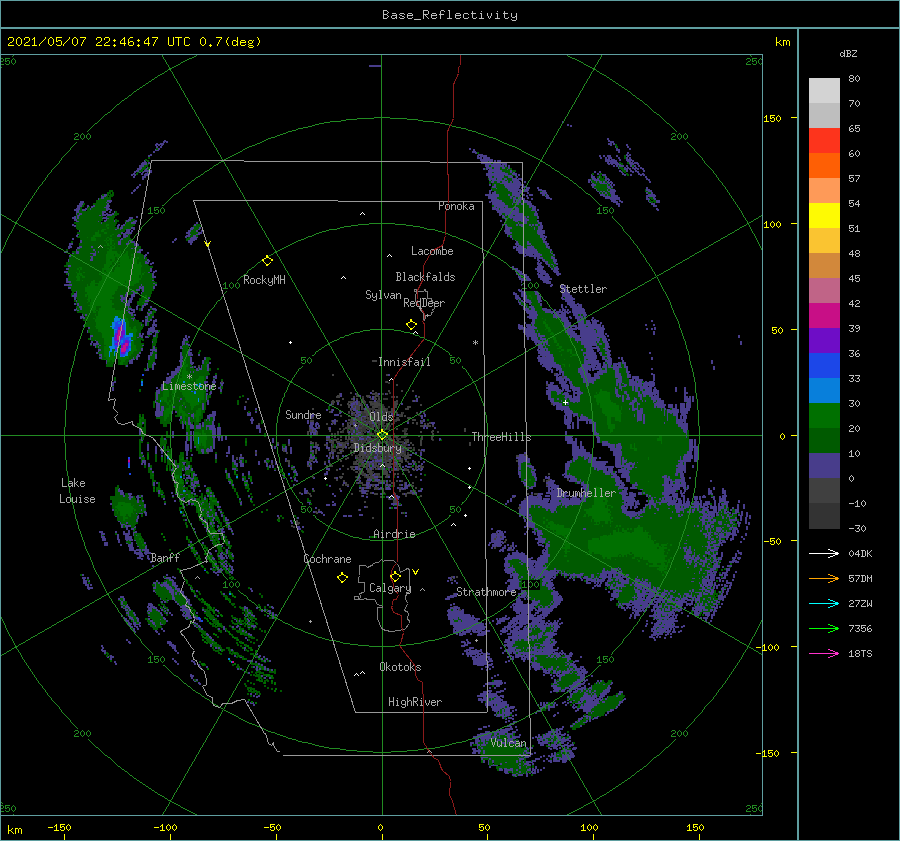The width and height of the screenshot is (900, 841).
Task: Click the orange arrow icon beside 57DM
Action: pyautogui.click(x=824, y=579)
